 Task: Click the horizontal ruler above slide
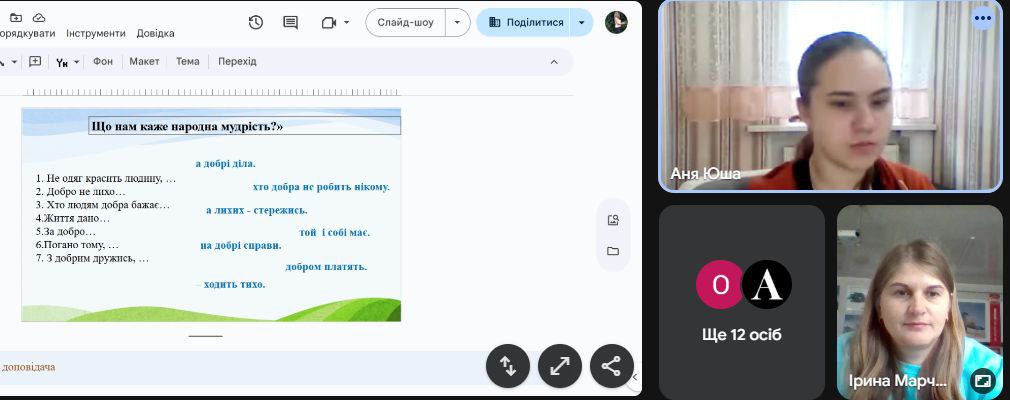(x=211, y=92)
